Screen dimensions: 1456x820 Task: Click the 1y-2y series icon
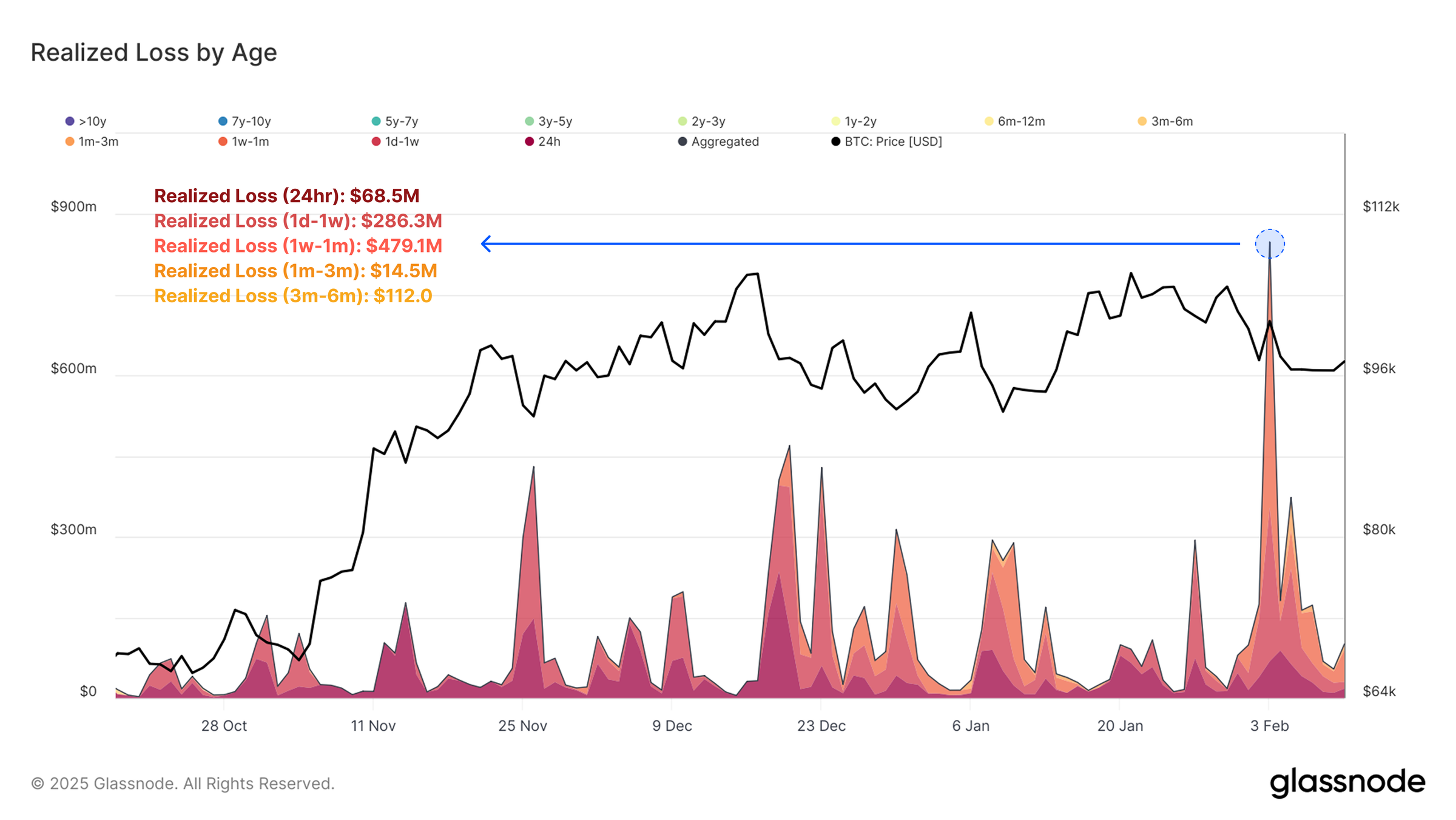[836, 121]
